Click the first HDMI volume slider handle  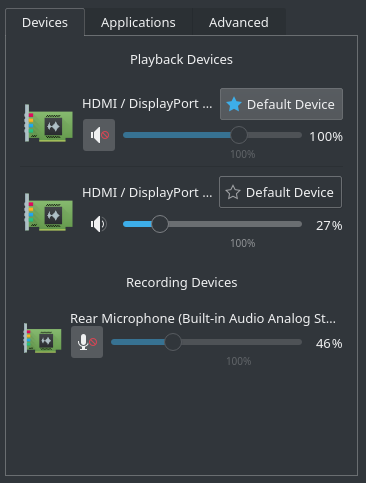[x=239, y=135]
